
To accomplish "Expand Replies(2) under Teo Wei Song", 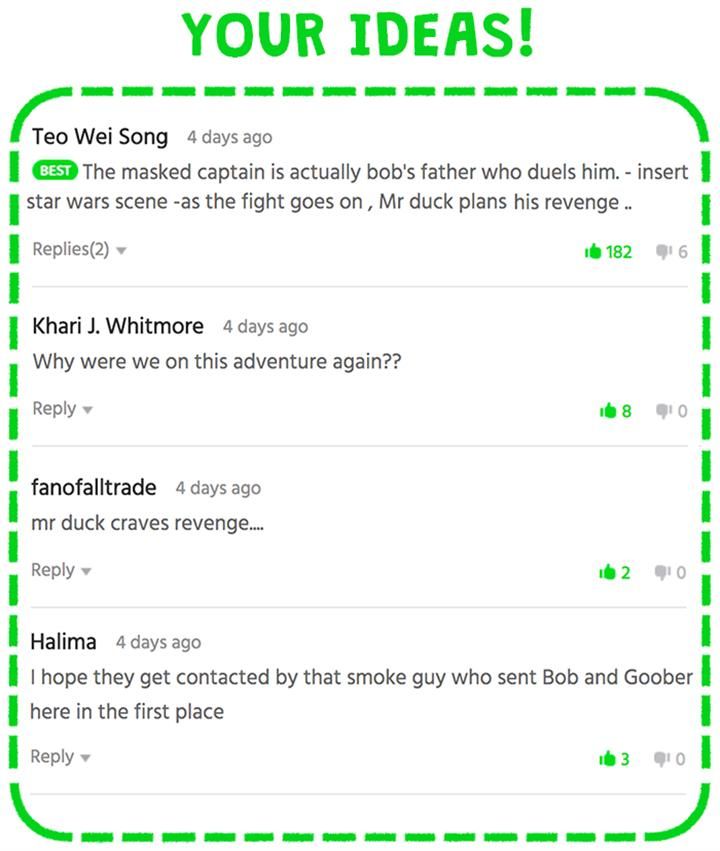I will [x=79, y=249].
